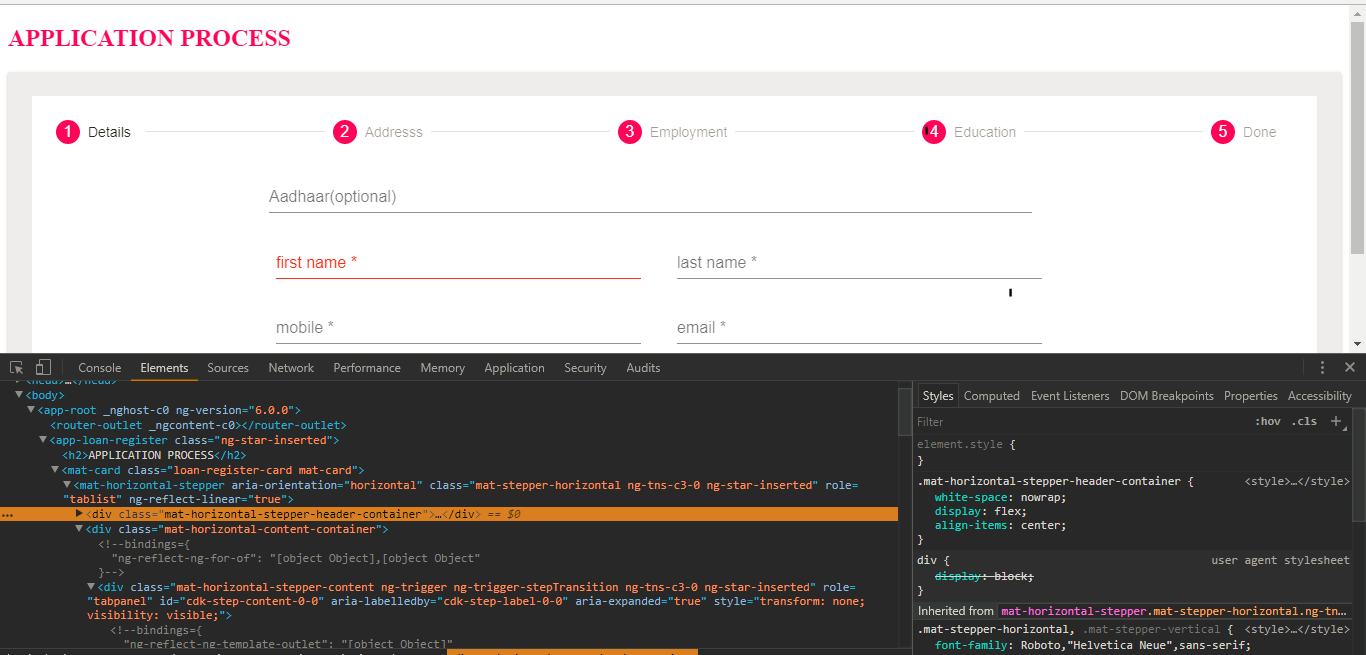Toggle the device toolbar icon
Screen dimensions: 1366x655
point(43,368)
